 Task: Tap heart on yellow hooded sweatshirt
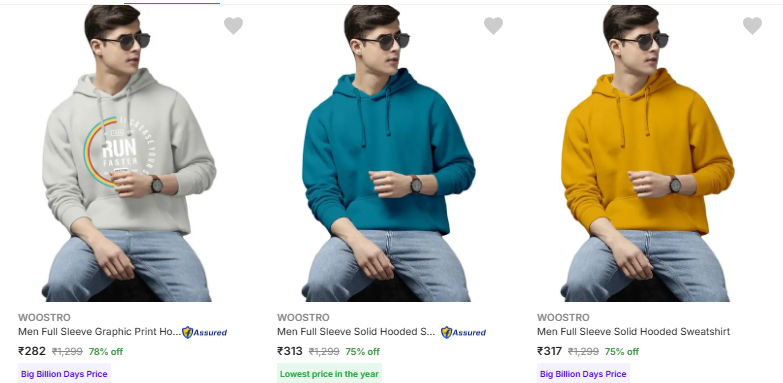(x=753, y=25)
